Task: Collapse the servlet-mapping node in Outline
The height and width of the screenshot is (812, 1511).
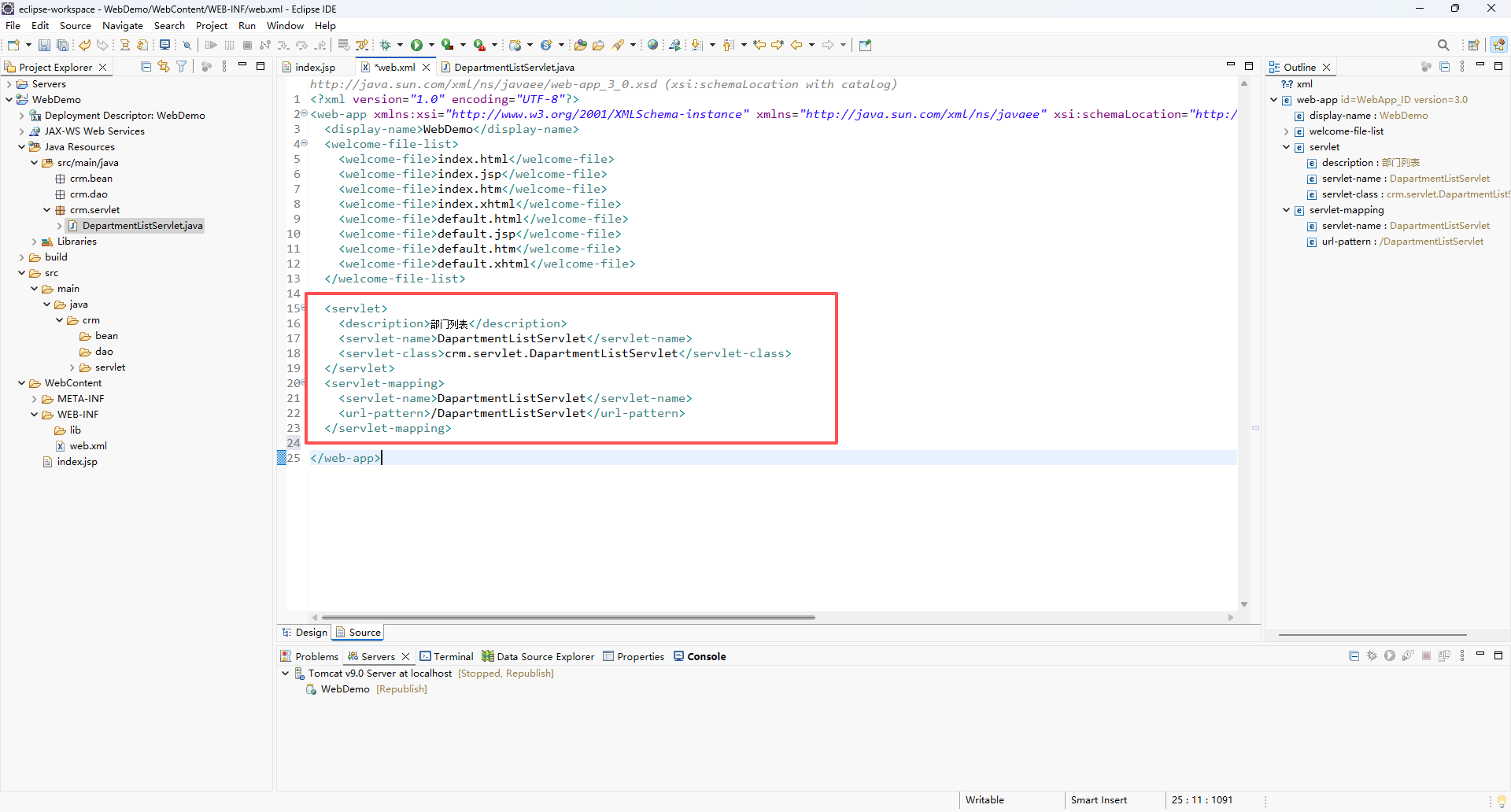Action: coord(1286,210)
